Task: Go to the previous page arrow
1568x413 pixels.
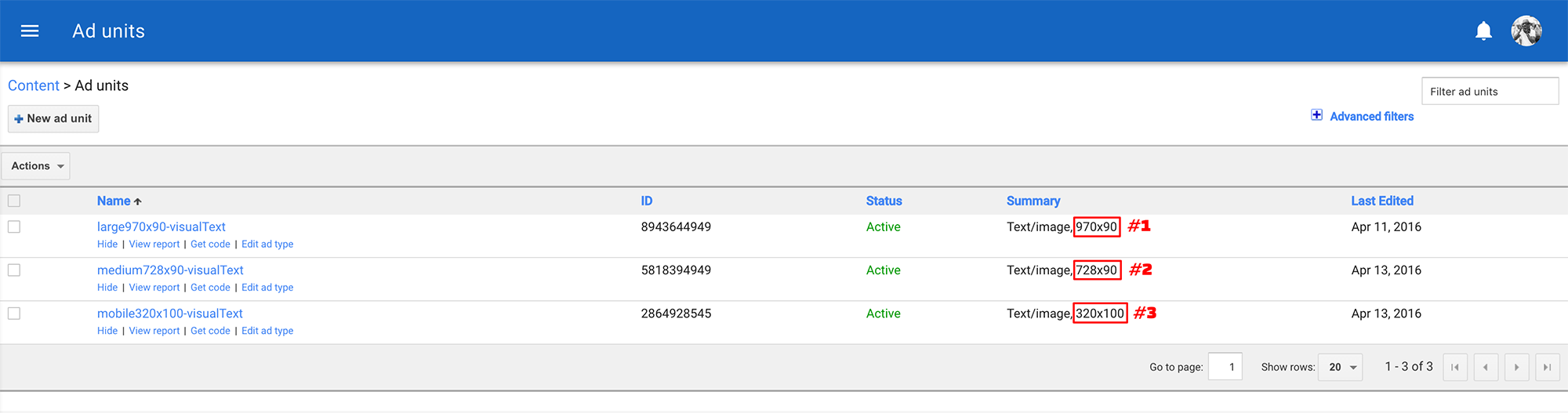Action: tap(1486, 367)
